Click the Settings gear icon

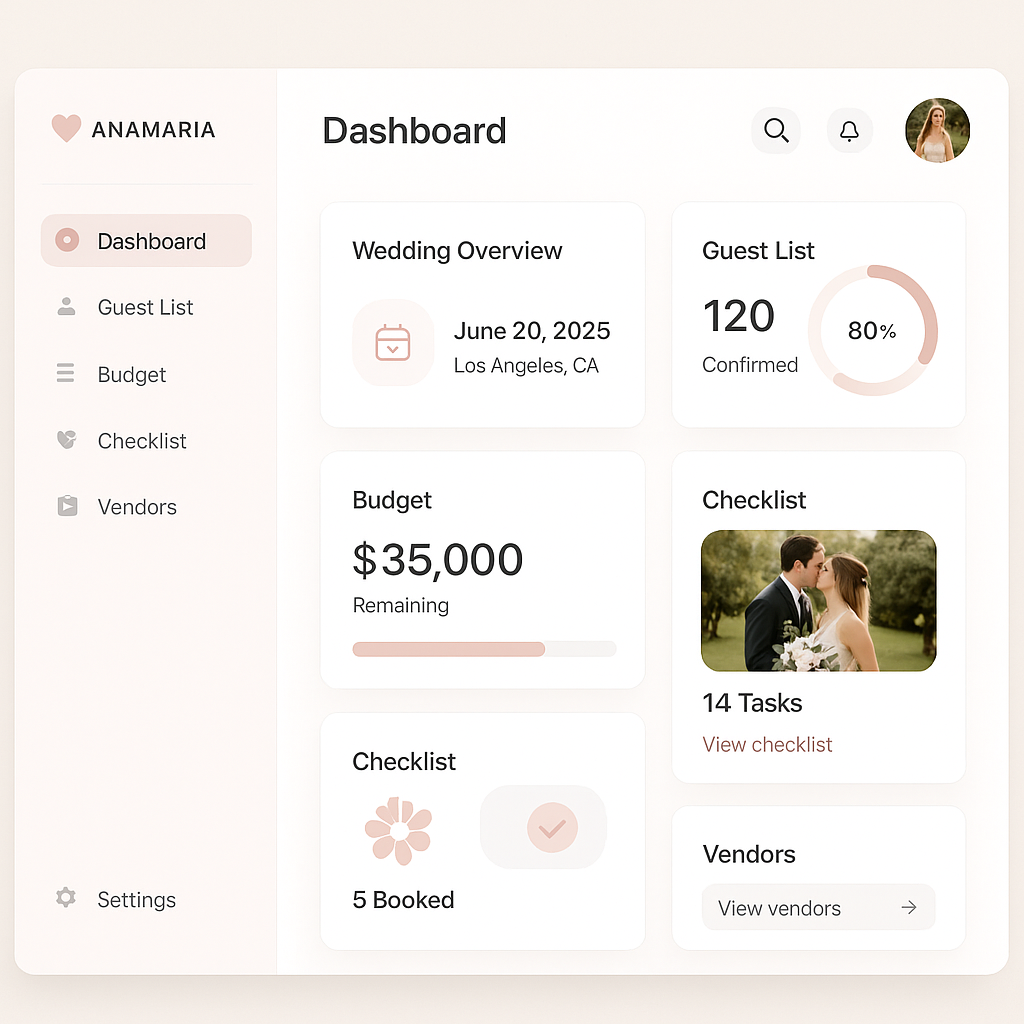click(66, 898)
